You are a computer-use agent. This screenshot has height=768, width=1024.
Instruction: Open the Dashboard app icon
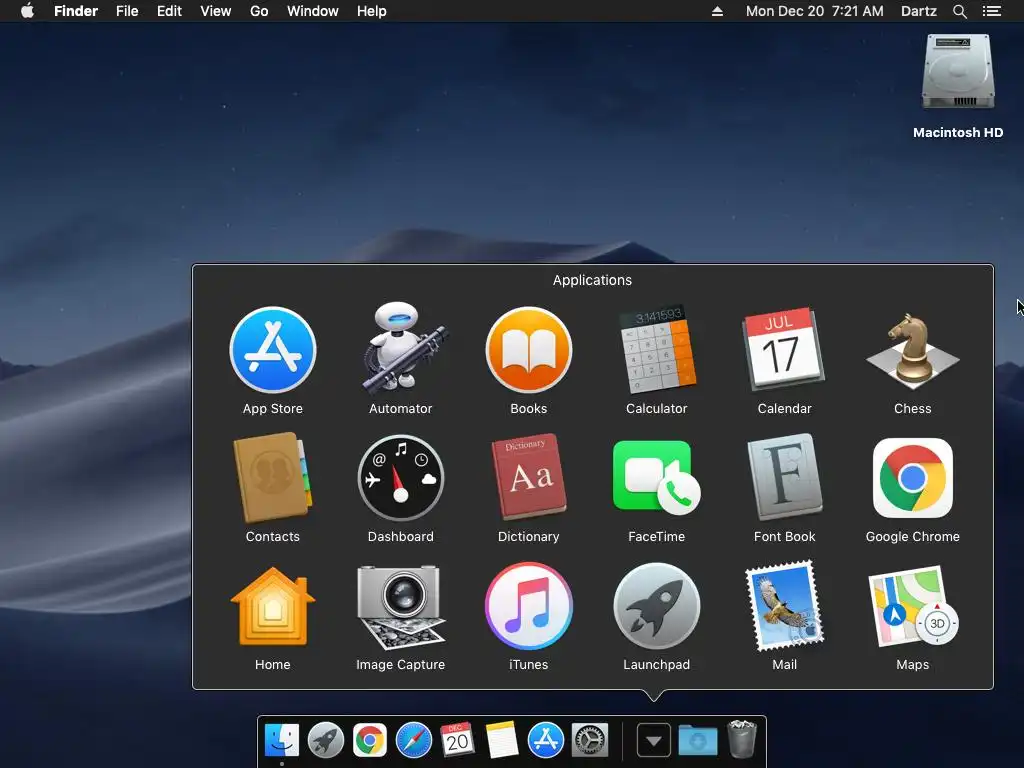tap(400, 478)
